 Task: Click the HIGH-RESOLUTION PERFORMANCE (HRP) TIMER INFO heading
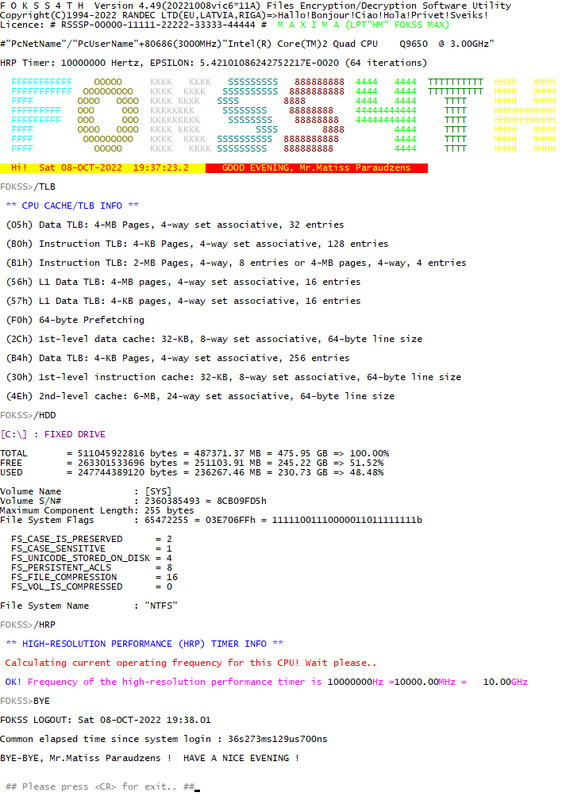(144, 644)
